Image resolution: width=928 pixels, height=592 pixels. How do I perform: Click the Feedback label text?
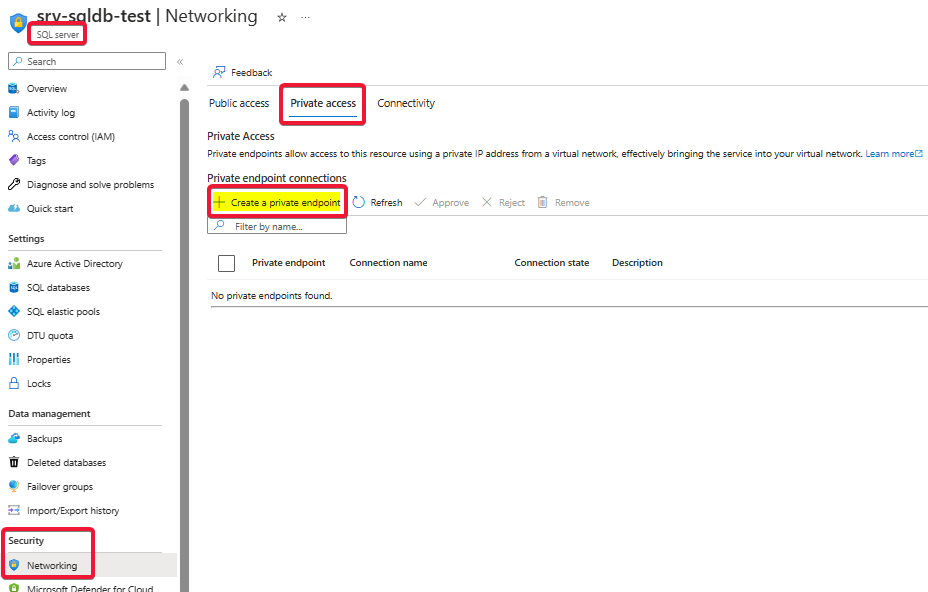(x=252, y=73)
